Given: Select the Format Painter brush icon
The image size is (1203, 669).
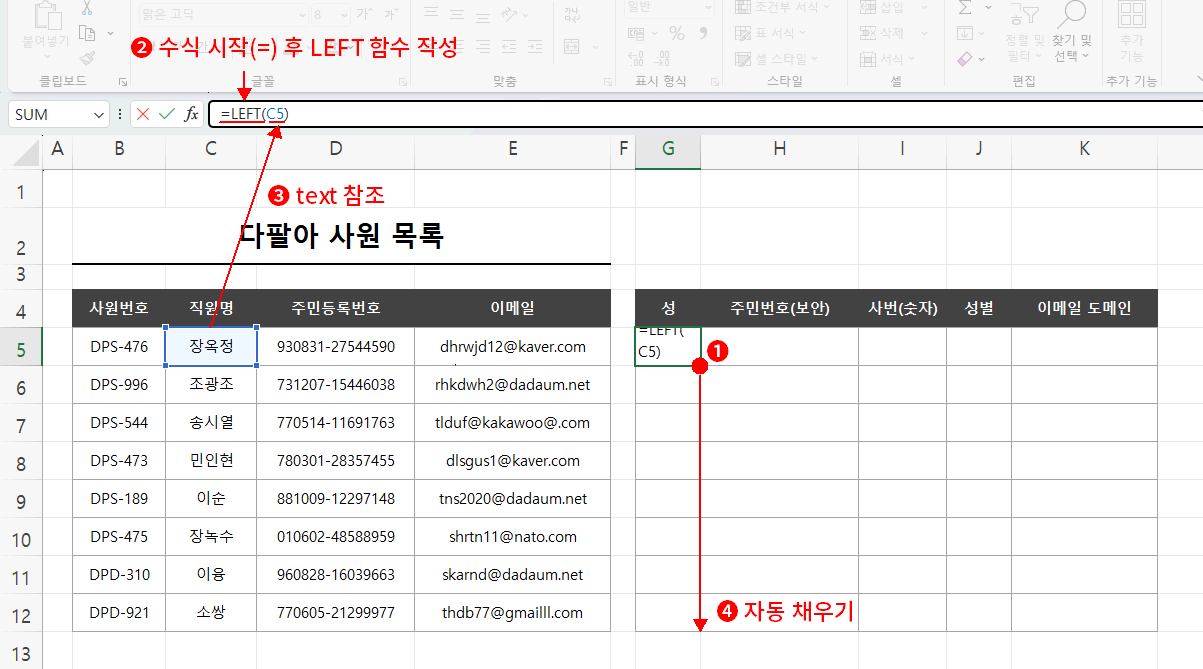Looking at the screenshot, I should [x=87, y=58].
